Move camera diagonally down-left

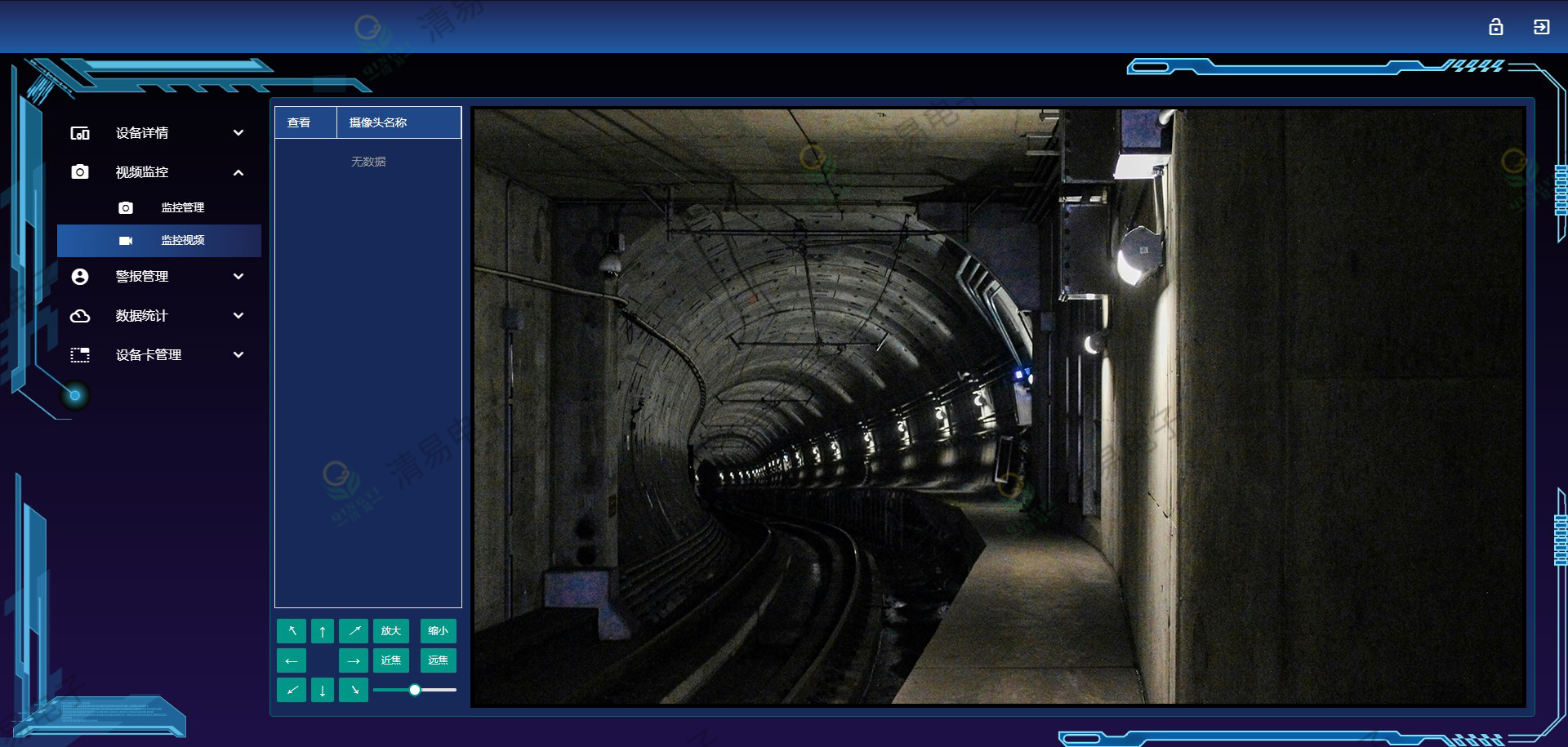point(292,690)
